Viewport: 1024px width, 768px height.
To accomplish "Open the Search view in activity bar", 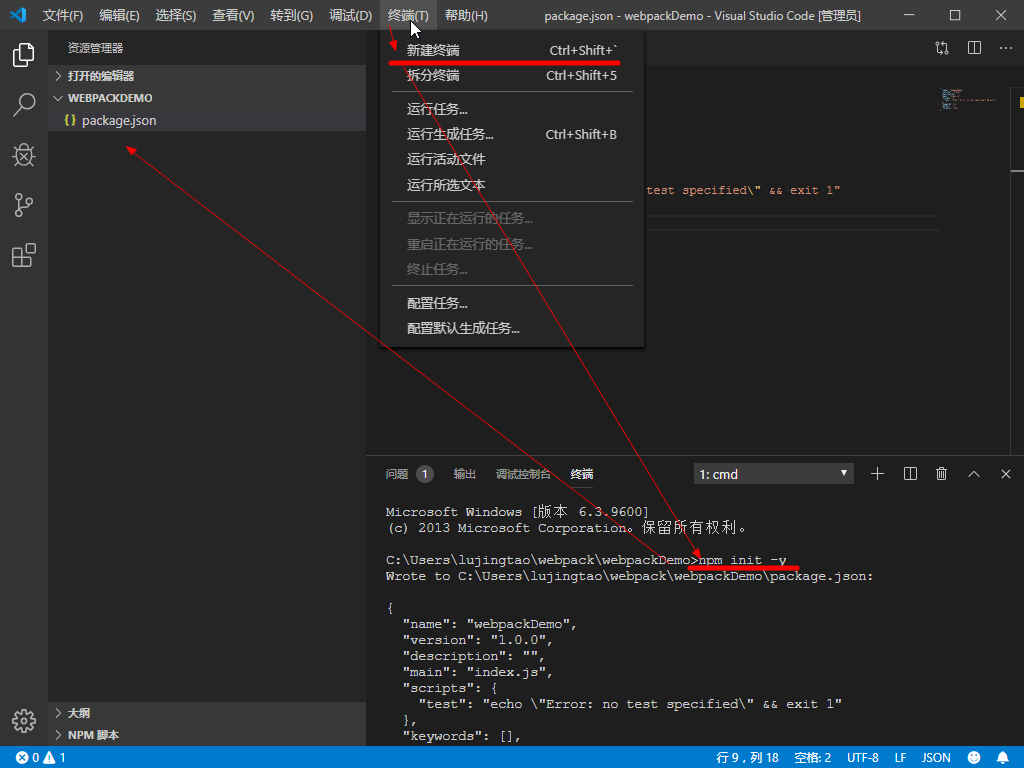I will [x=24, y=104].
